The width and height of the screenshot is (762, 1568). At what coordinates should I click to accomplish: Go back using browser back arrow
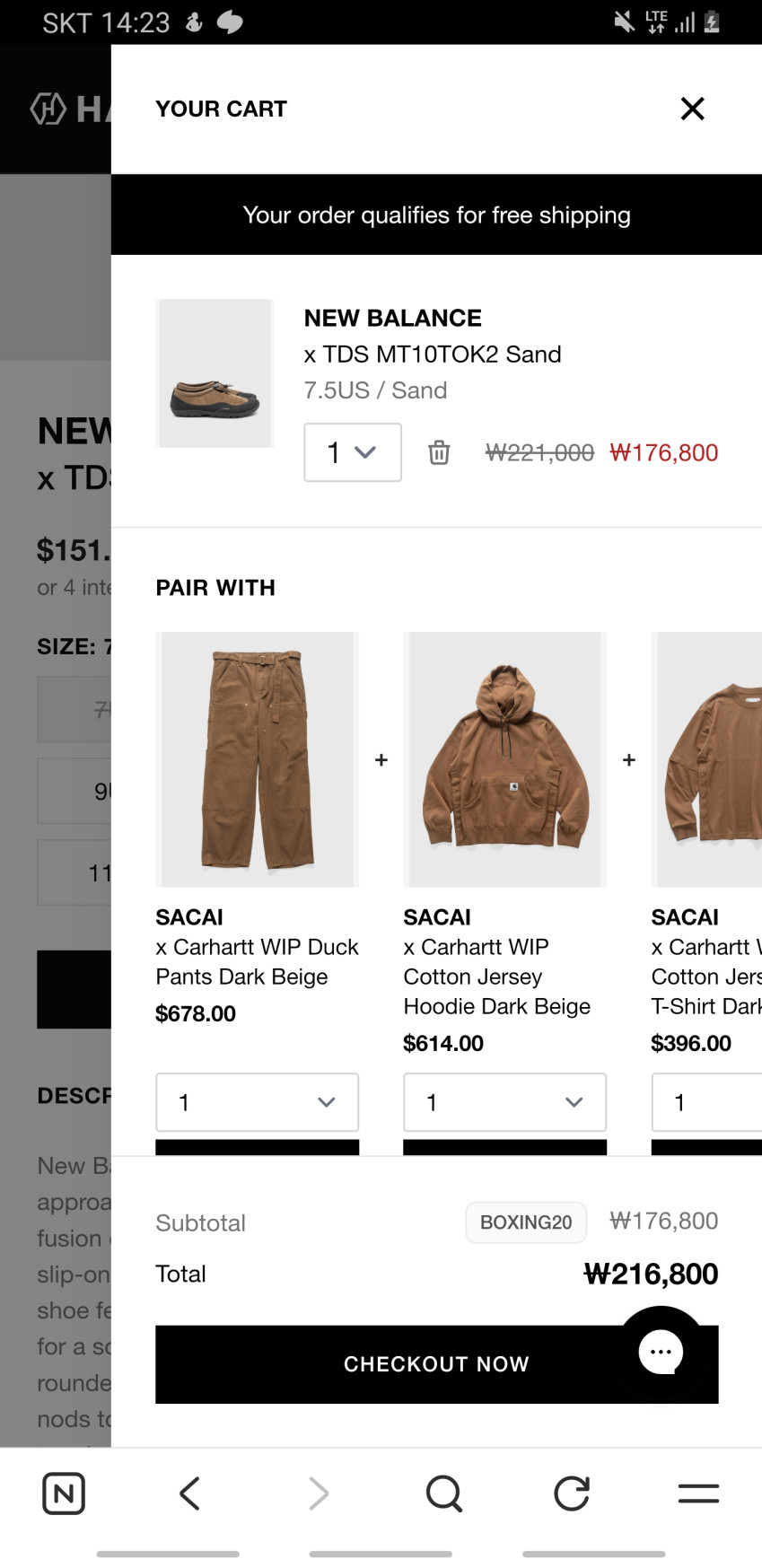tap(189, 1494)
